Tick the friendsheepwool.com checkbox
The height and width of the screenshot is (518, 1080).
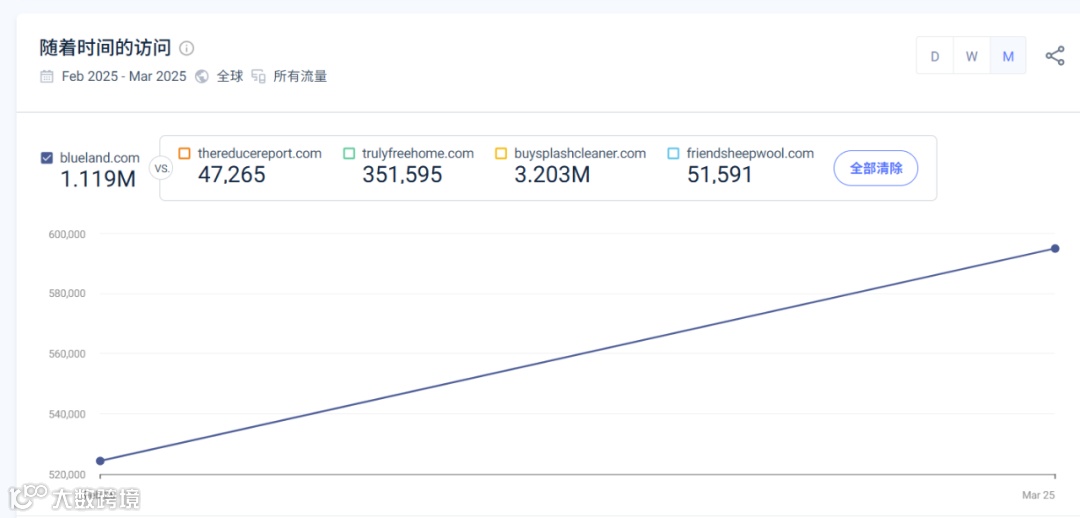[x=674, y=154]
